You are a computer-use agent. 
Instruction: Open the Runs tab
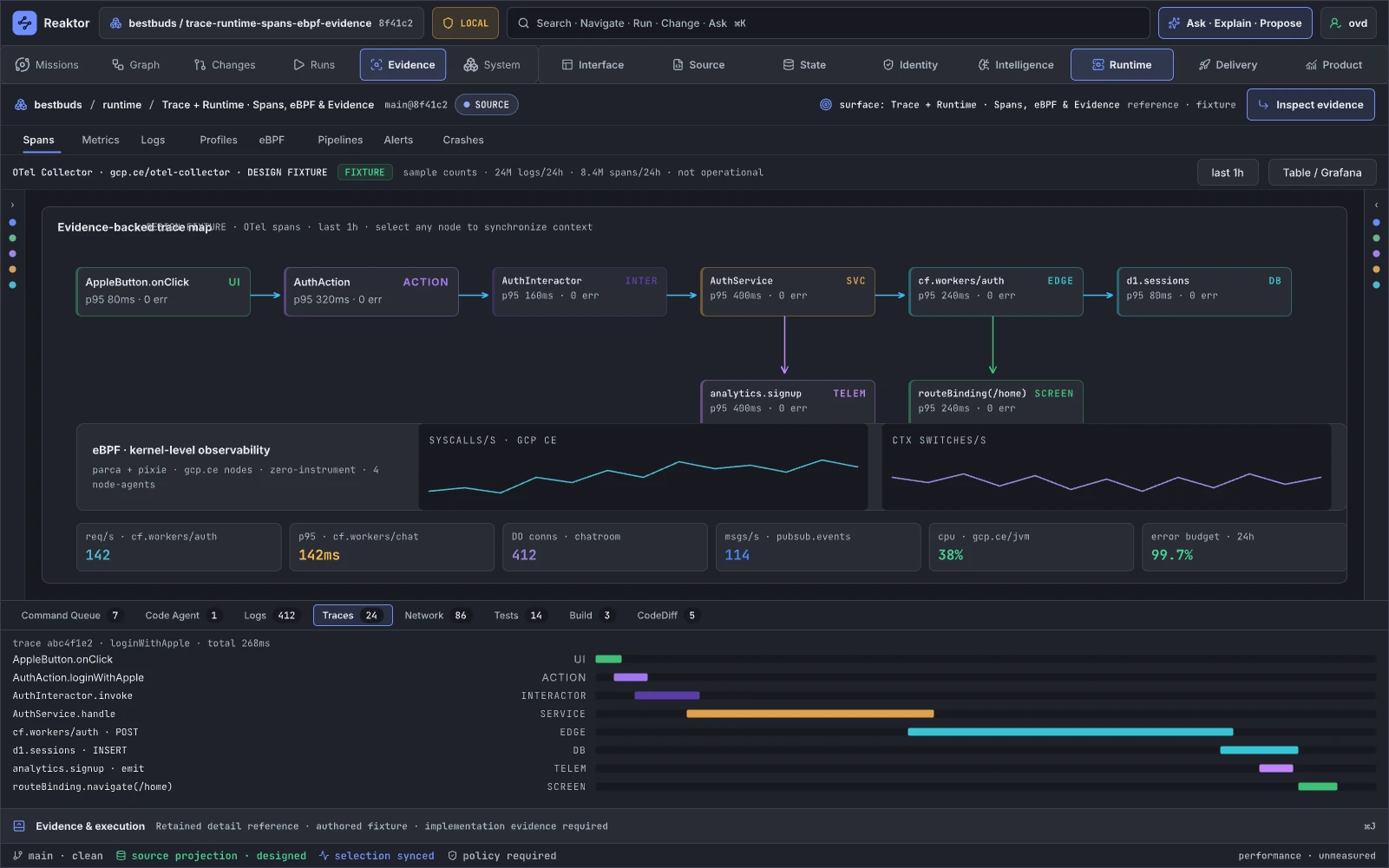click(x=314, y=65)
